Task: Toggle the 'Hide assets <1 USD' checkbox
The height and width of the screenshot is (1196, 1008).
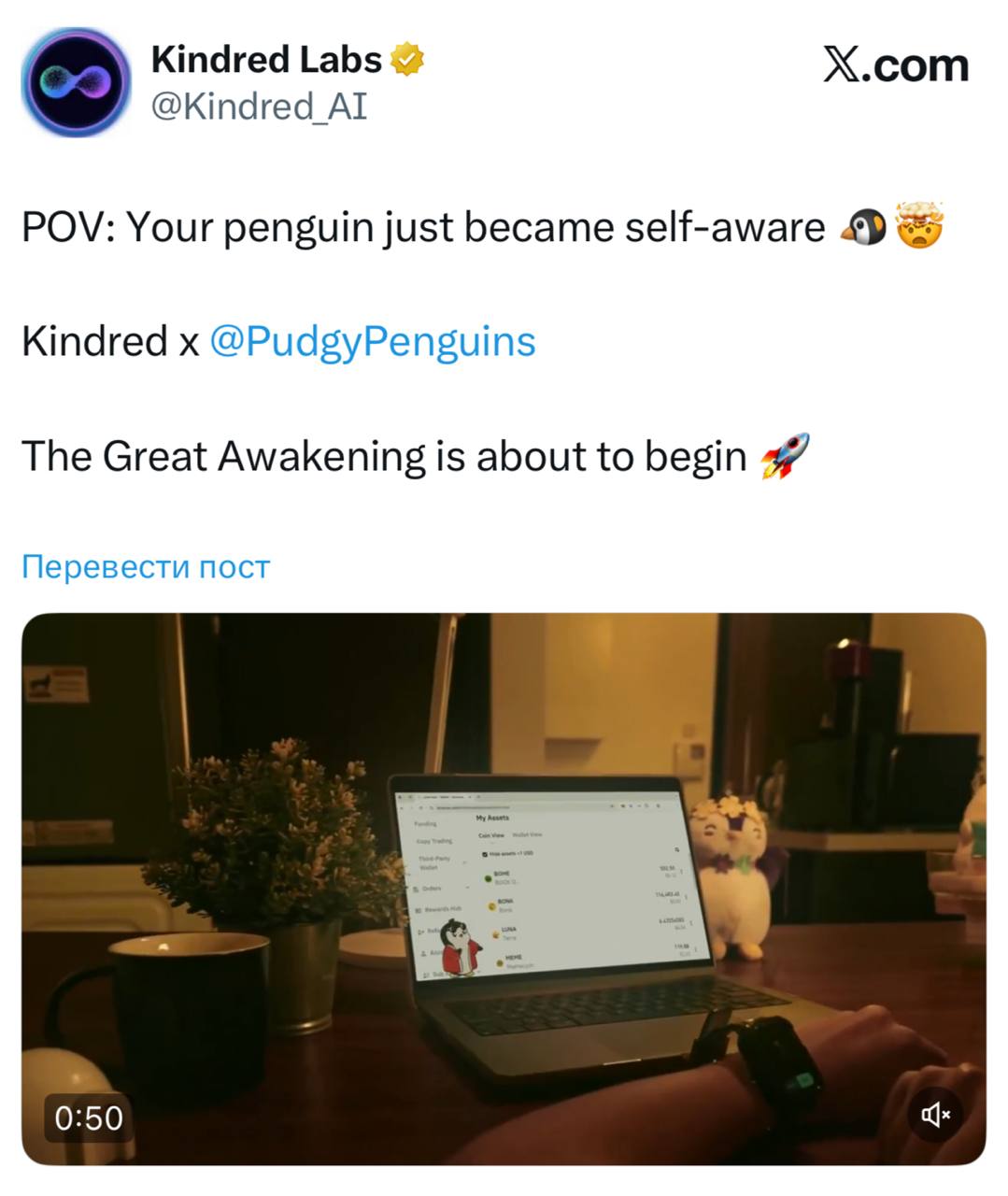Action: click(484, 854)
